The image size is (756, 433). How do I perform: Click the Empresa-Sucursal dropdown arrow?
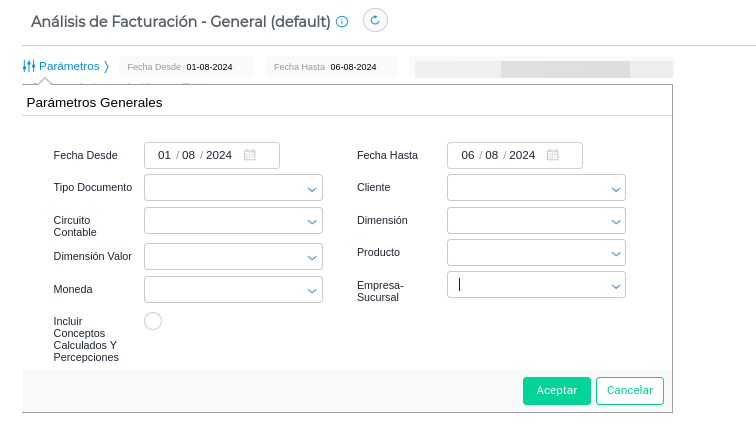[x=615, y=286]
